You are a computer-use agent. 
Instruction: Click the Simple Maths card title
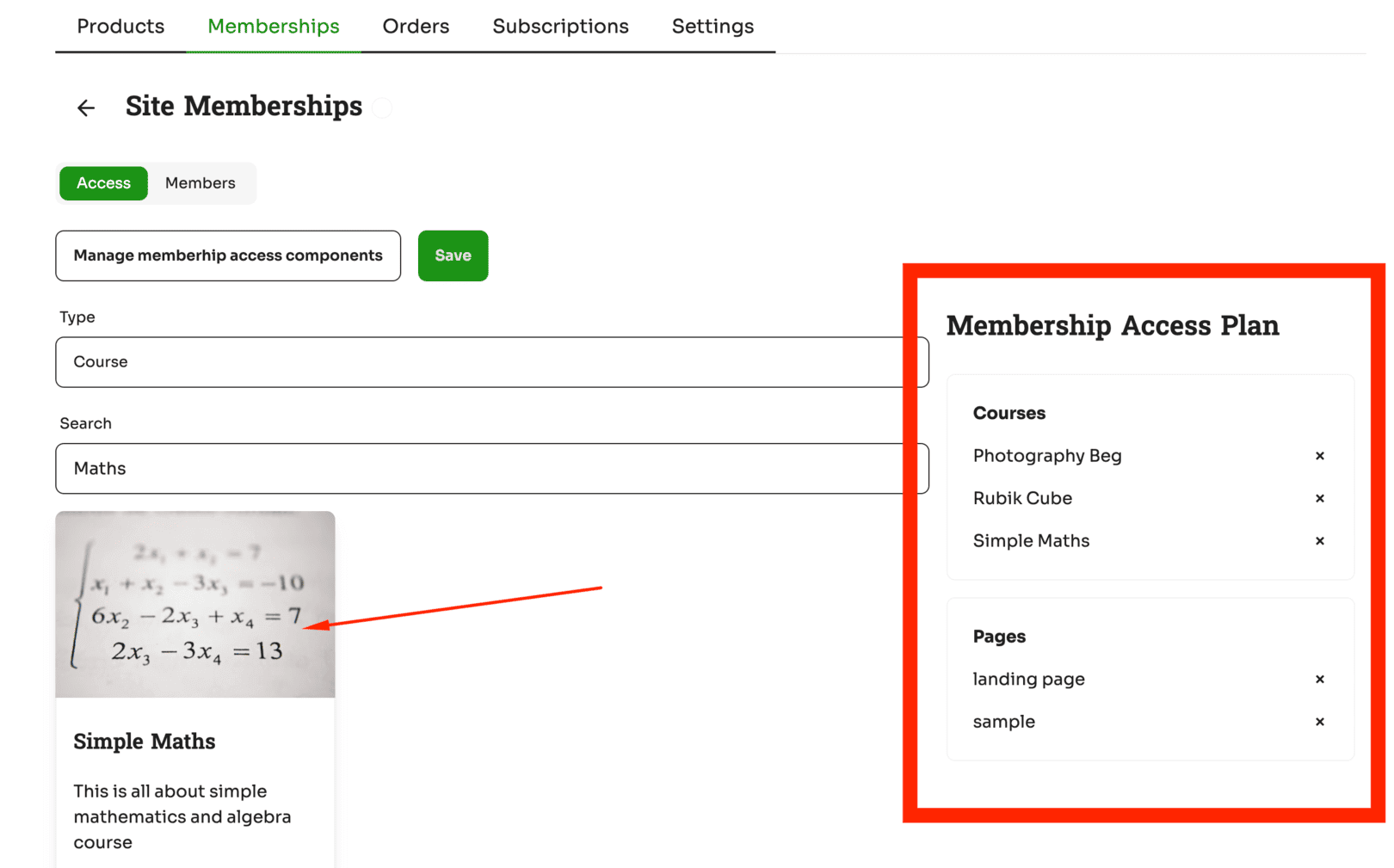pyautogui.click(x=145, y=742)
